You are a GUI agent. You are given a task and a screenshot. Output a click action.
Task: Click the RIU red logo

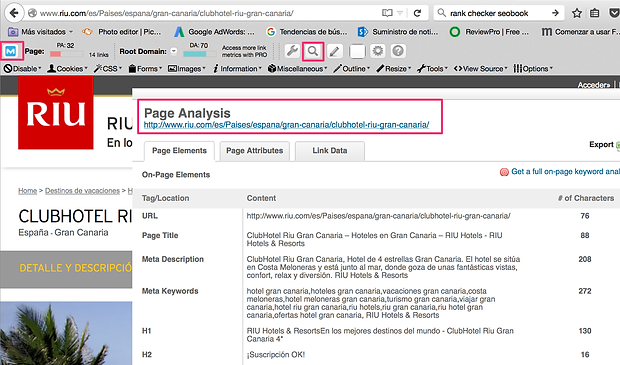[x=56, y=113]
